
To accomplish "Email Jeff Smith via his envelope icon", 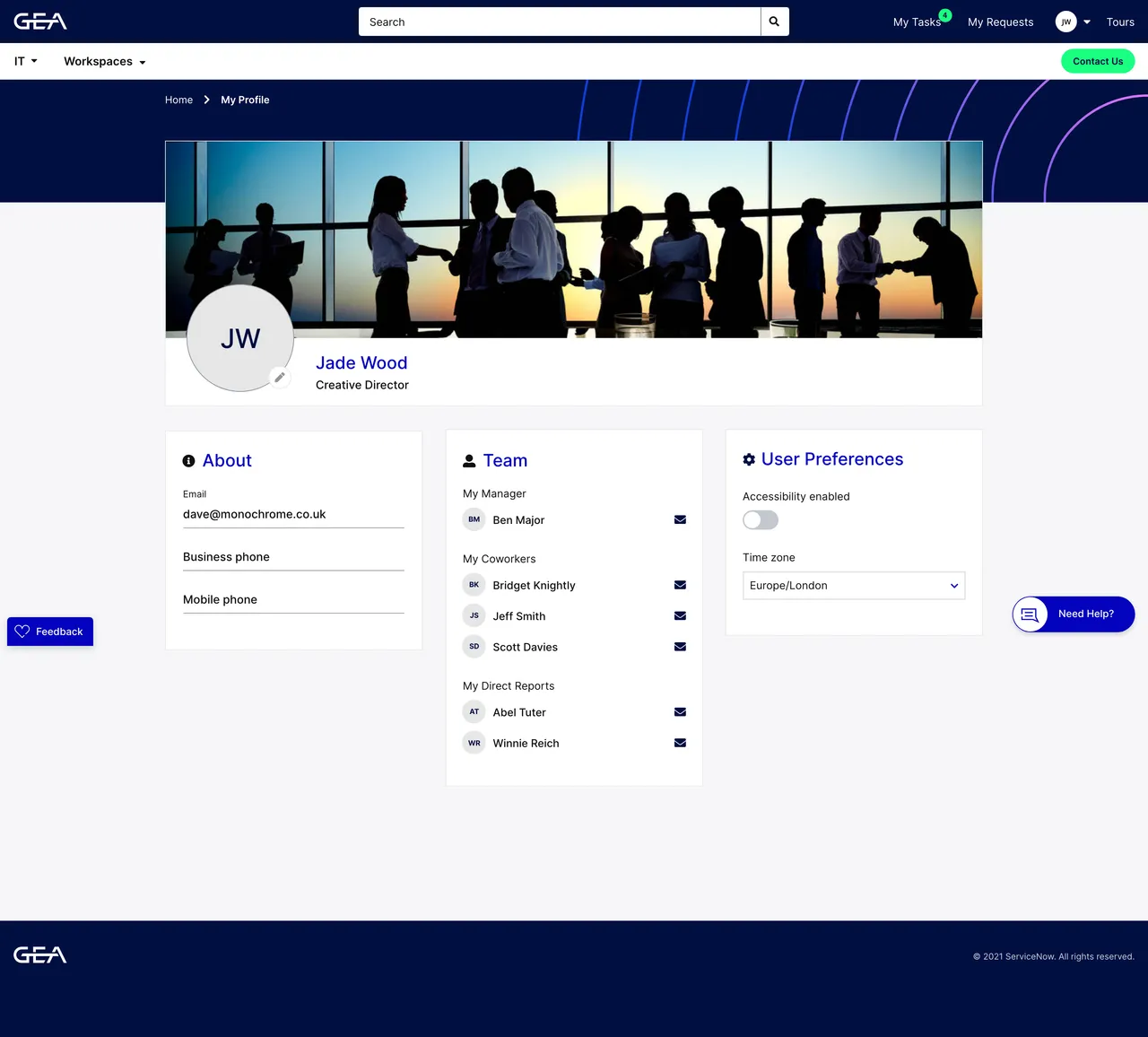I will pyautogui.click(x=680, y=615).
